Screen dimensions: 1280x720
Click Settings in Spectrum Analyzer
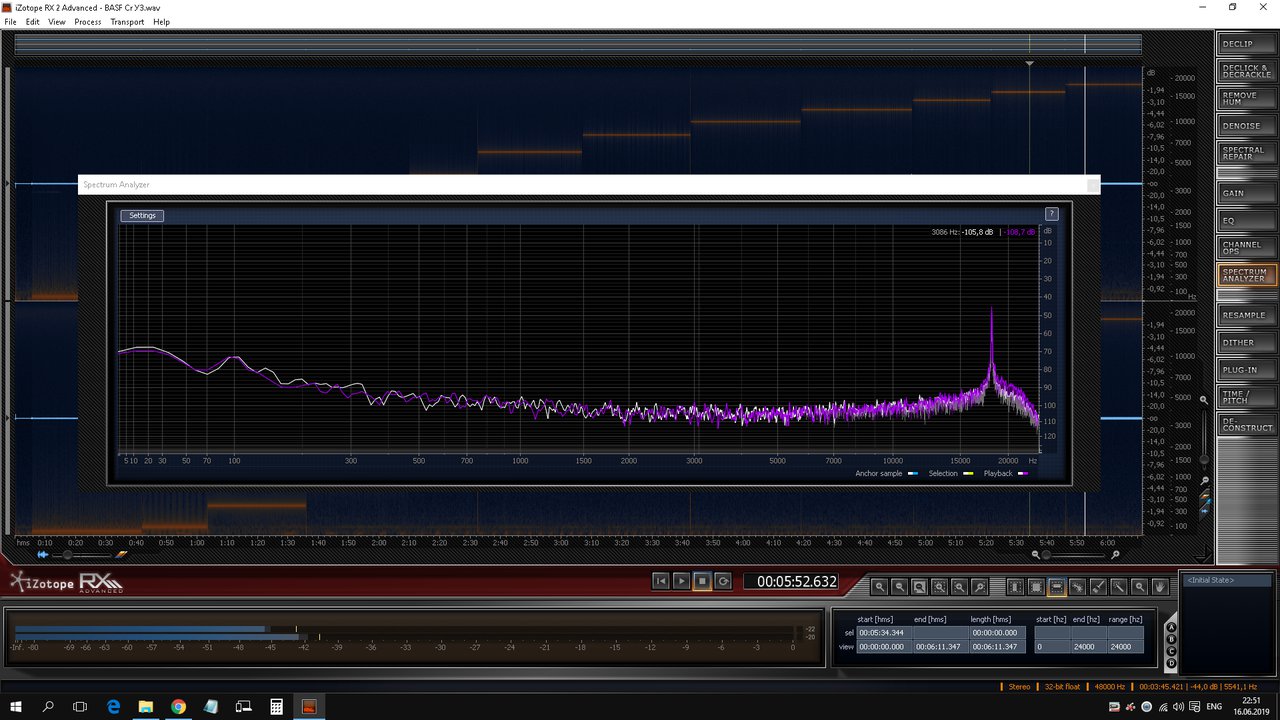tap(142, 216)
